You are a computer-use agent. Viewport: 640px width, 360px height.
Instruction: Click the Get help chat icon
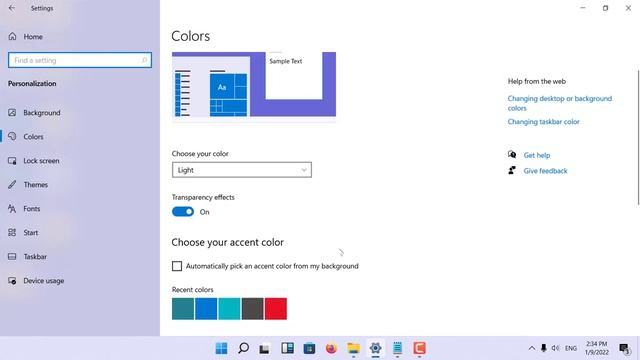(x=512, y=154)
